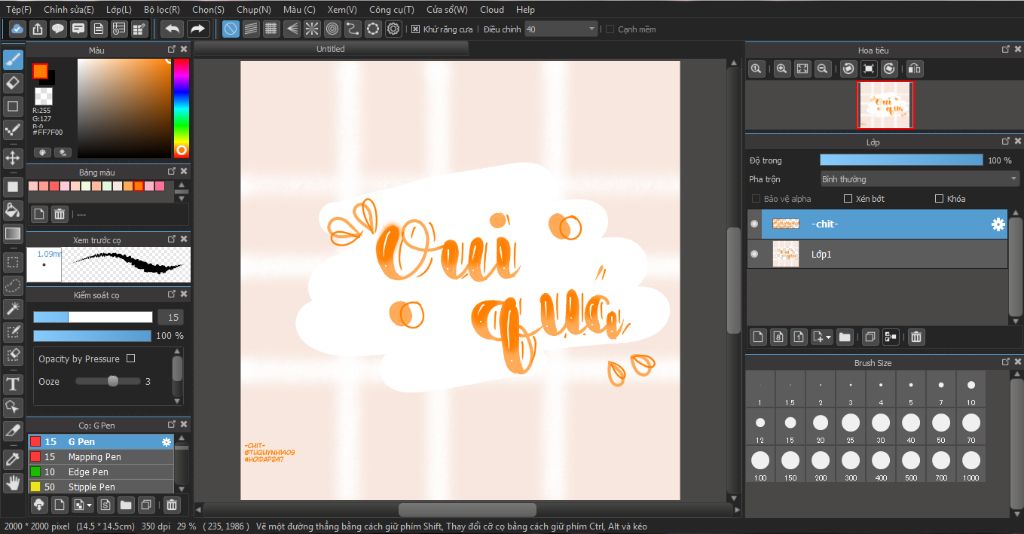Screen dimensions: 1024x534
Task: Zoom in on the navigator
Action: click(782, 69)
